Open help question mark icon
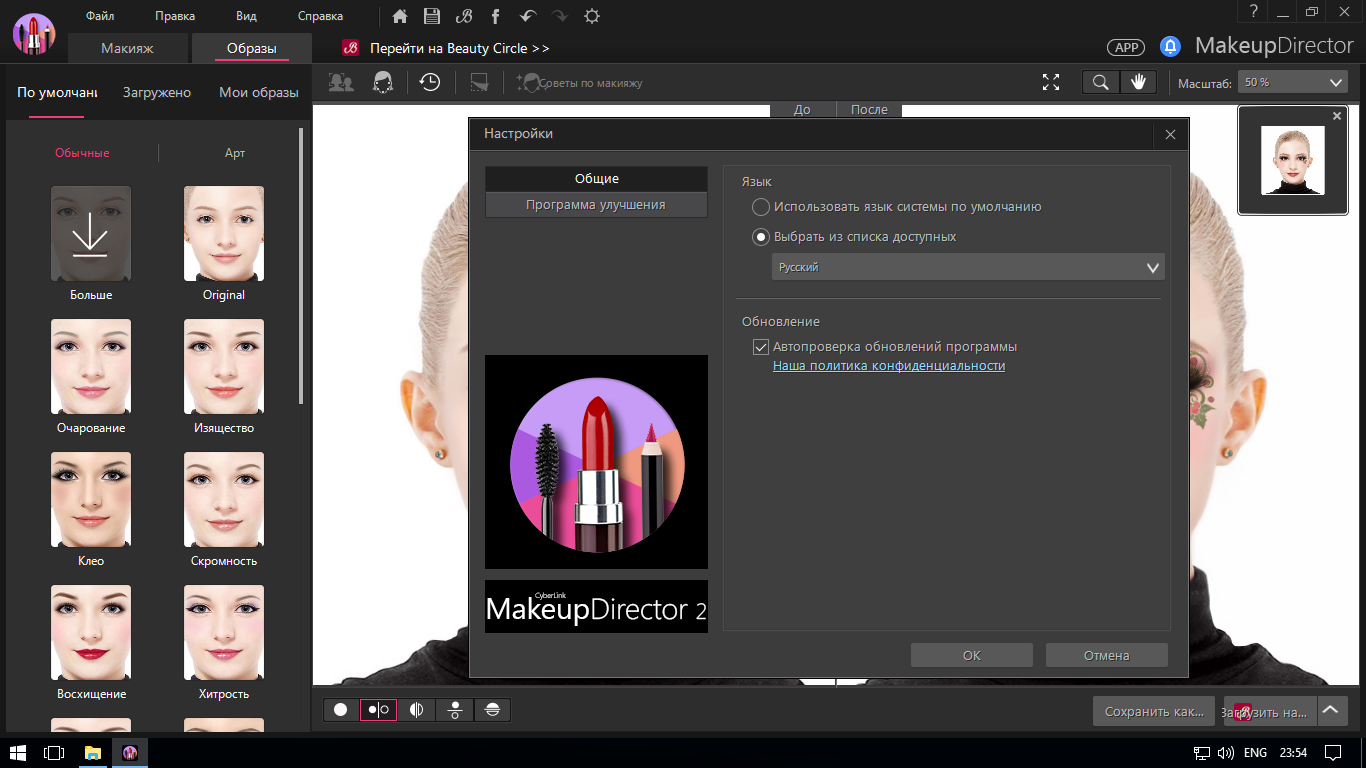This screenshot has height=768, width=1366. point(1252,11)
